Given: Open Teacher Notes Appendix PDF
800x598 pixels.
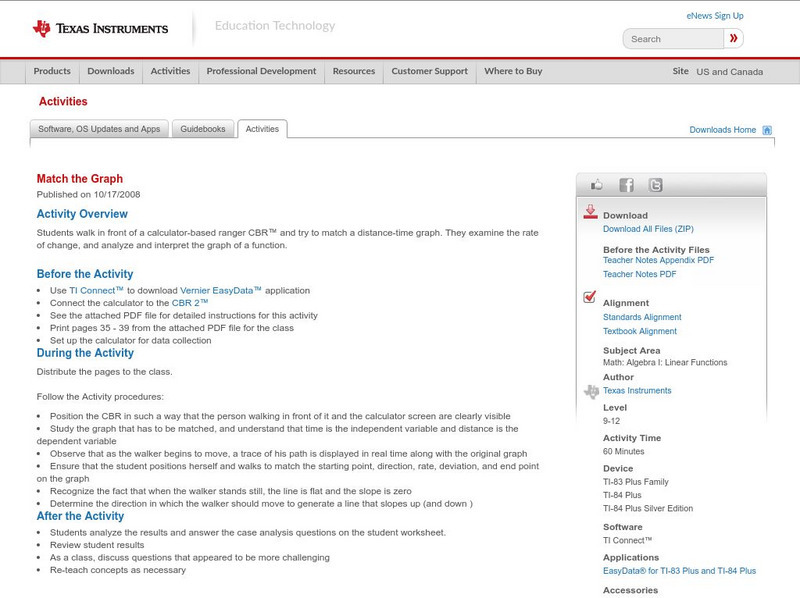Looking at the screenshot, I should 658,260.
